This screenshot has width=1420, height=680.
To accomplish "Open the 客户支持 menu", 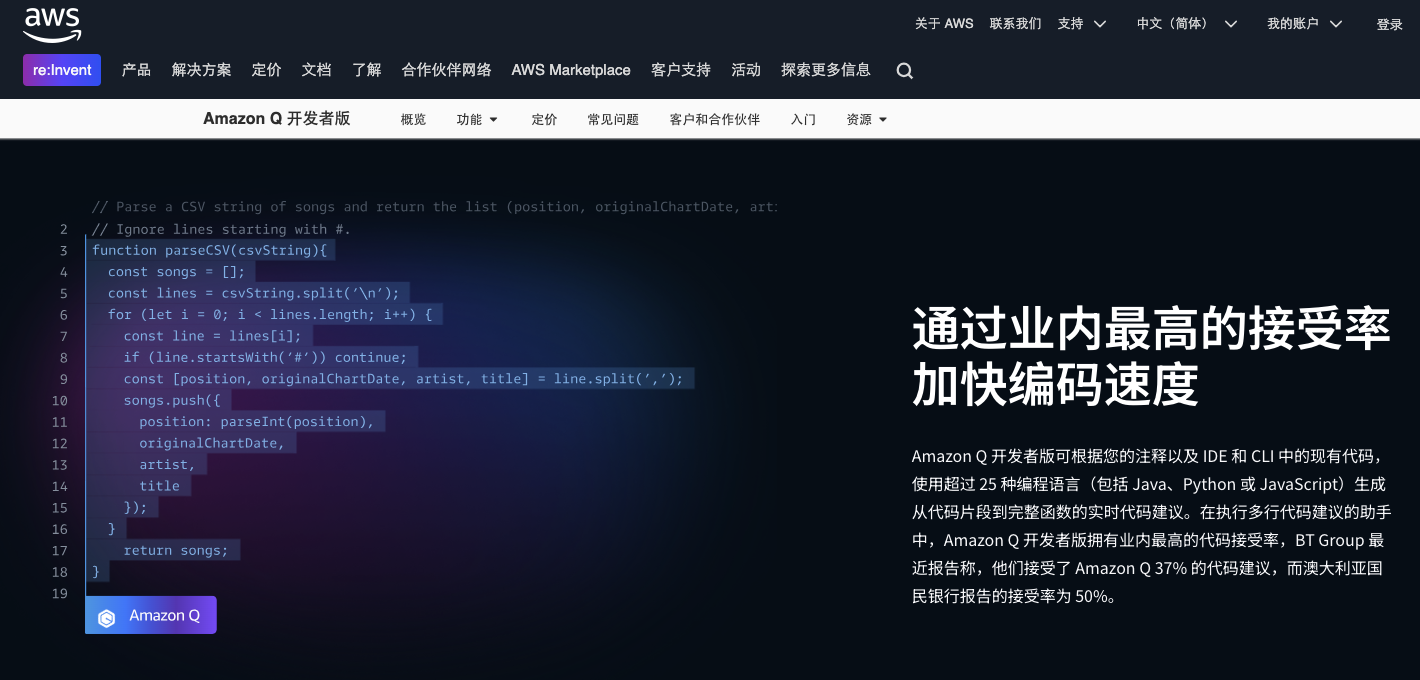I will 681,70.
